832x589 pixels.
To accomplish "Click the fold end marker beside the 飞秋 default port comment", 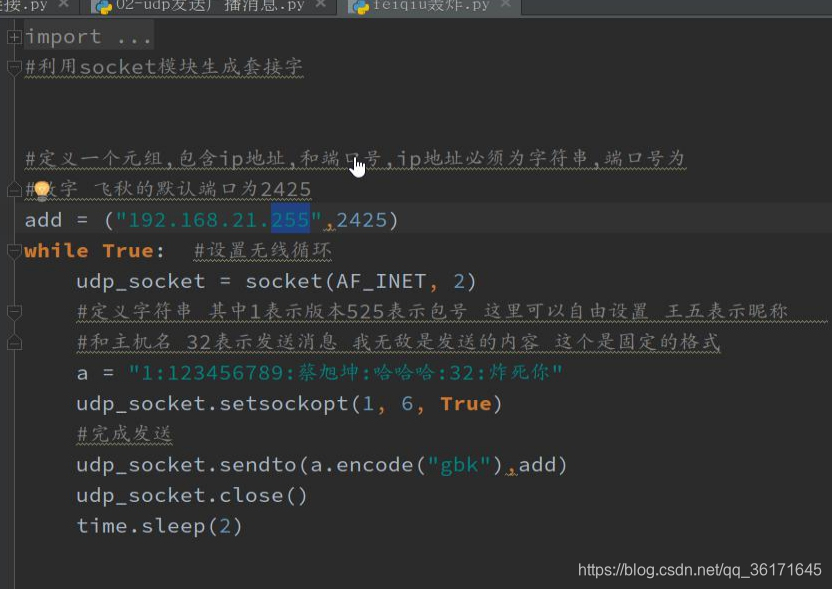I will point(14,189).
